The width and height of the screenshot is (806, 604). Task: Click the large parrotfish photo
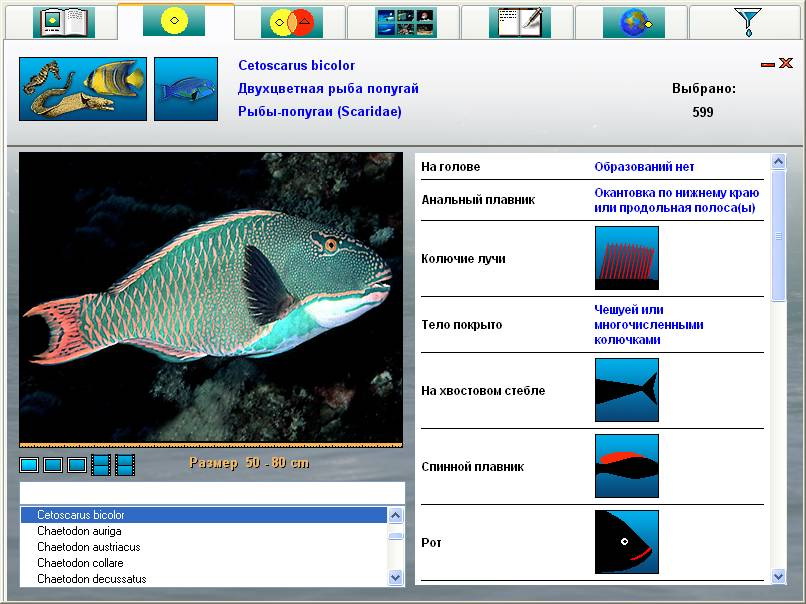[211, 298]
